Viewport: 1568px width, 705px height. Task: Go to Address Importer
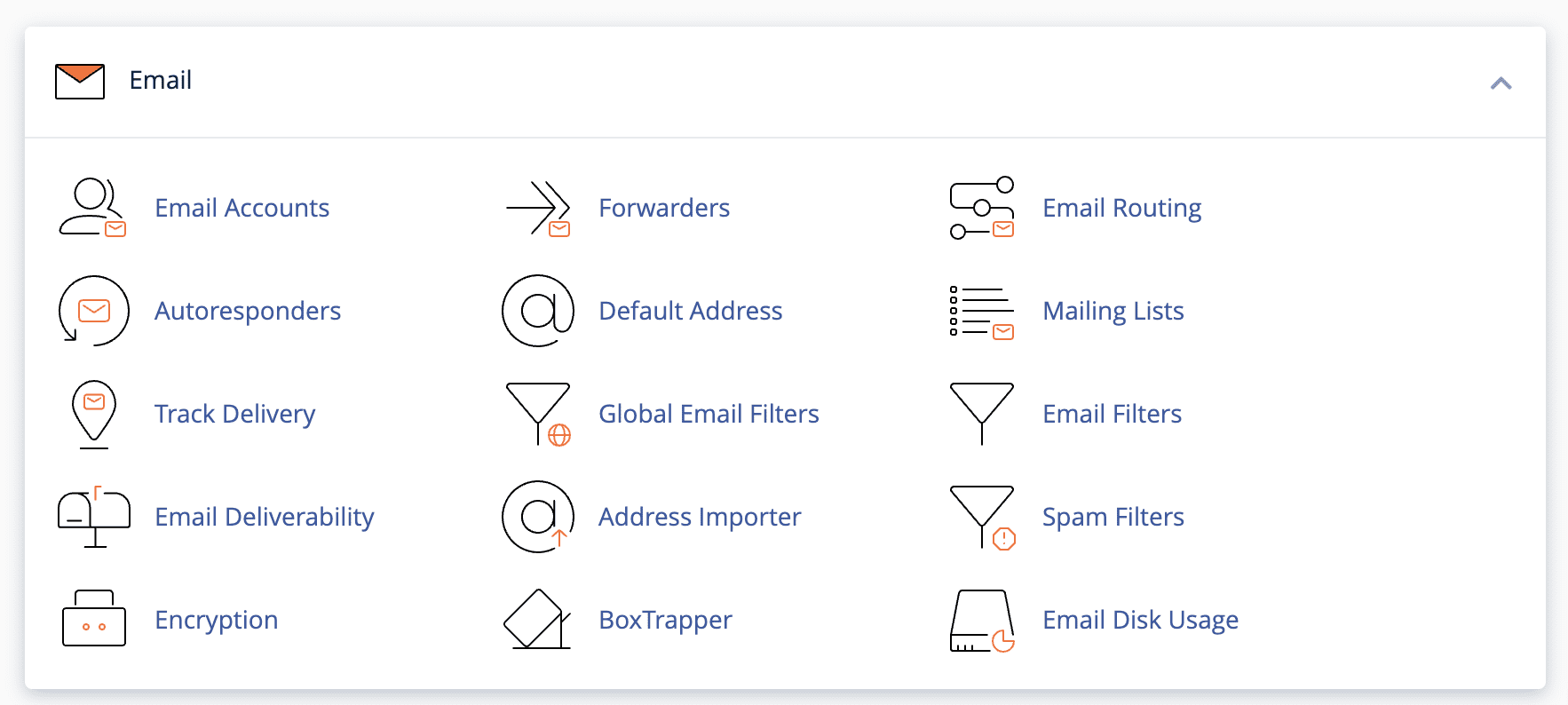[x=700, y=517]
